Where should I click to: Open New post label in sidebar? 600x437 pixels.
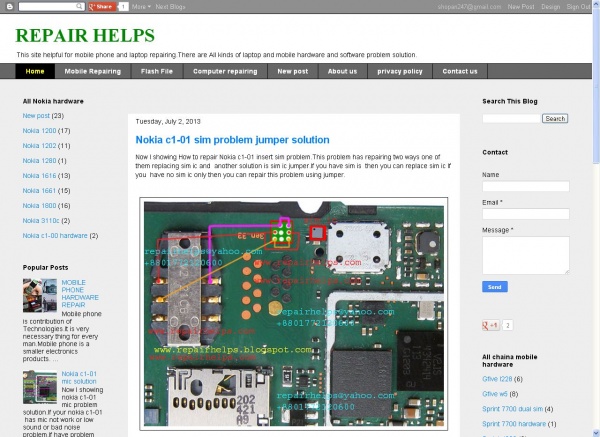pyautogui.click(x=36, y=116)
